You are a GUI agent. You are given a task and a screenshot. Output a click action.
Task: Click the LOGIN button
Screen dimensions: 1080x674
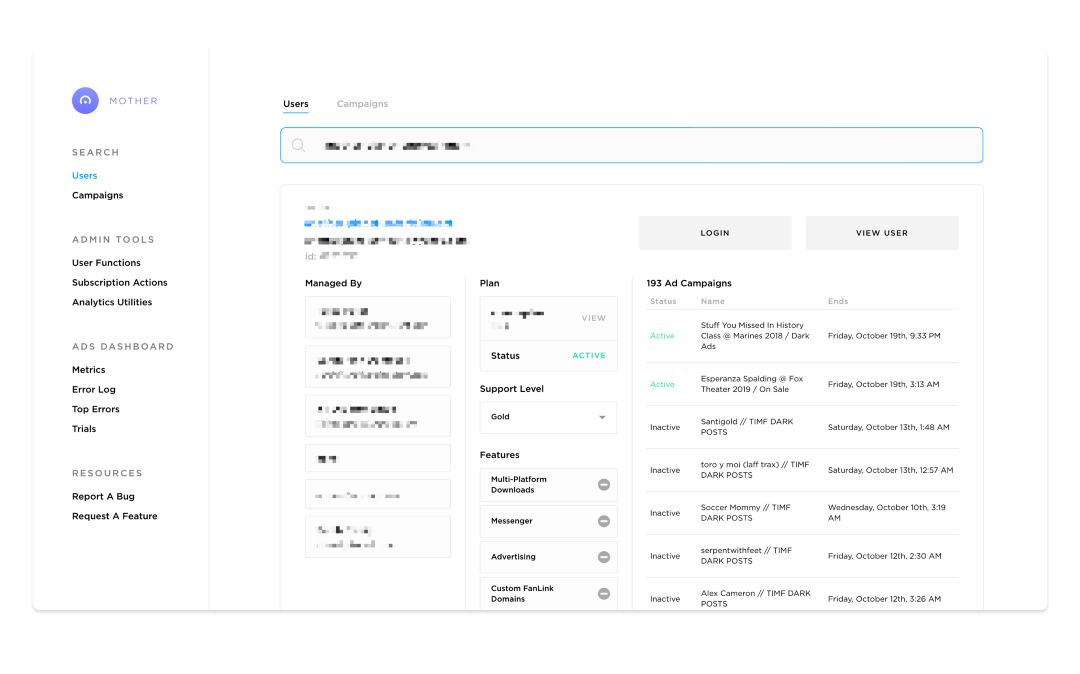tap(715, 233)
